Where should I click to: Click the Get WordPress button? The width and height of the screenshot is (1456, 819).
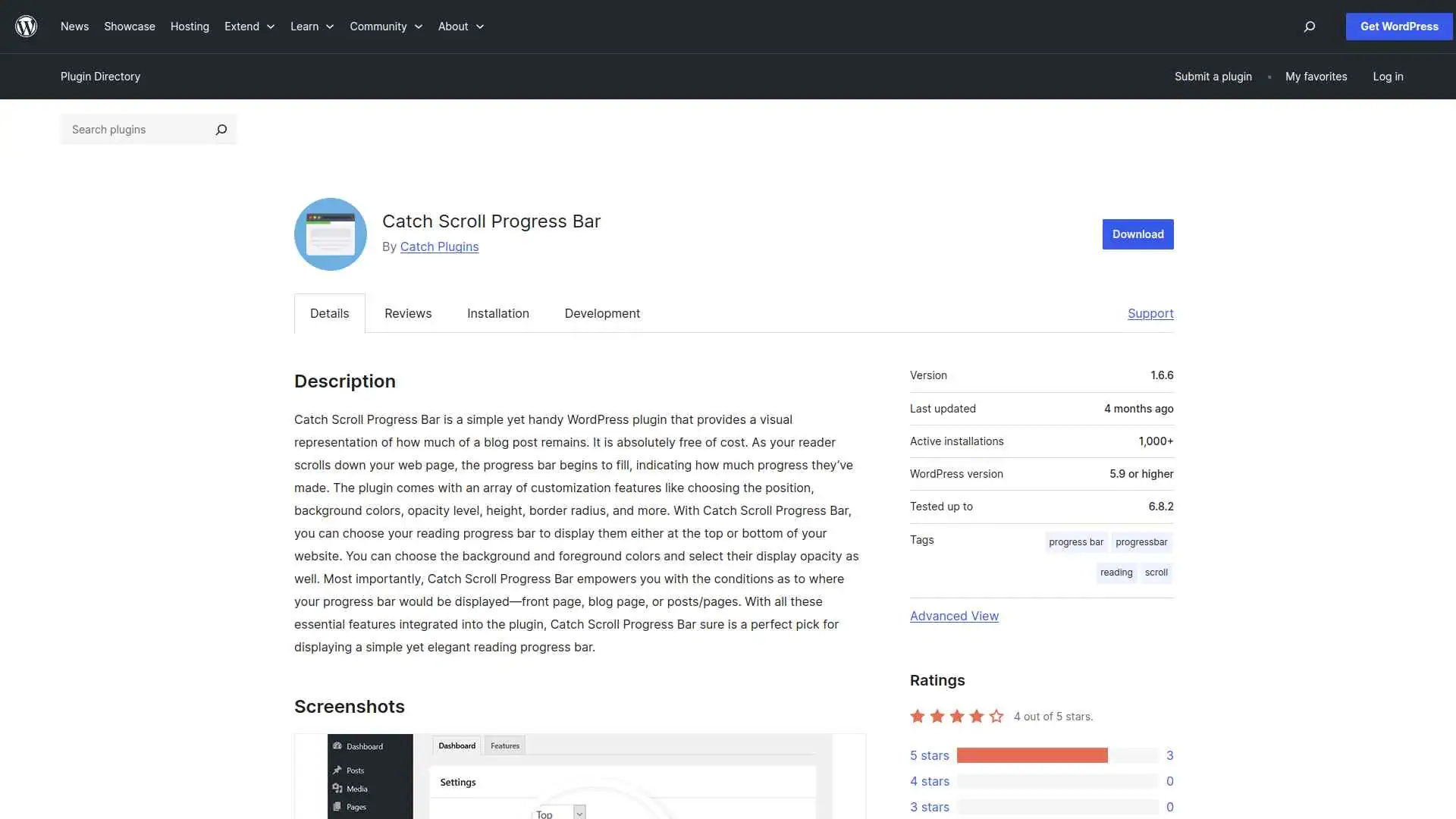(x=1398, y=27)
